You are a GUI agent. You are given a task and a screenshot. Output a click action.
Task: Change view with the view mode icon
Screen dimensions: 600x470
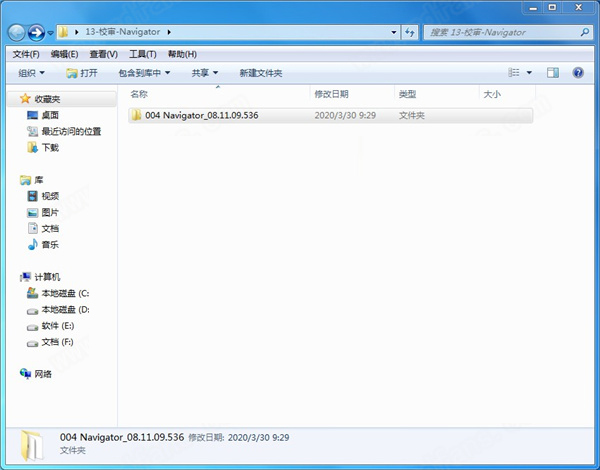point(514,72)
